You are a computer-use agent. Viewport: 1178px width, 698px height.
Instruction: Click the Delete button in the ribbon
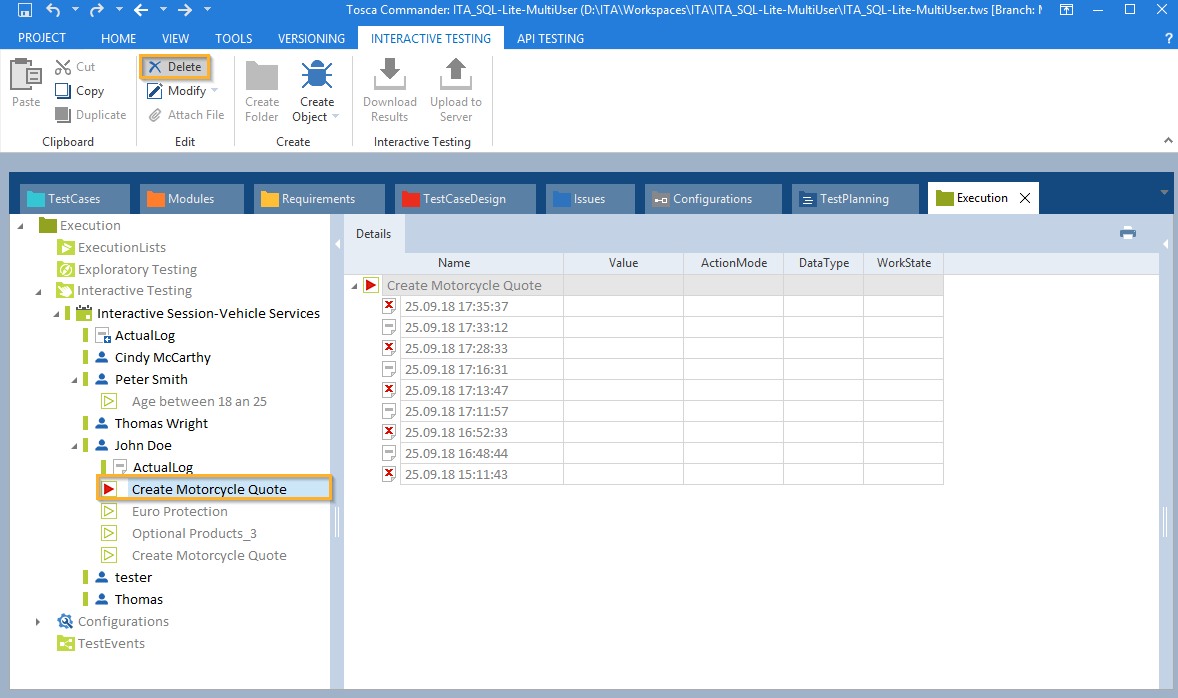click(175, 67)
